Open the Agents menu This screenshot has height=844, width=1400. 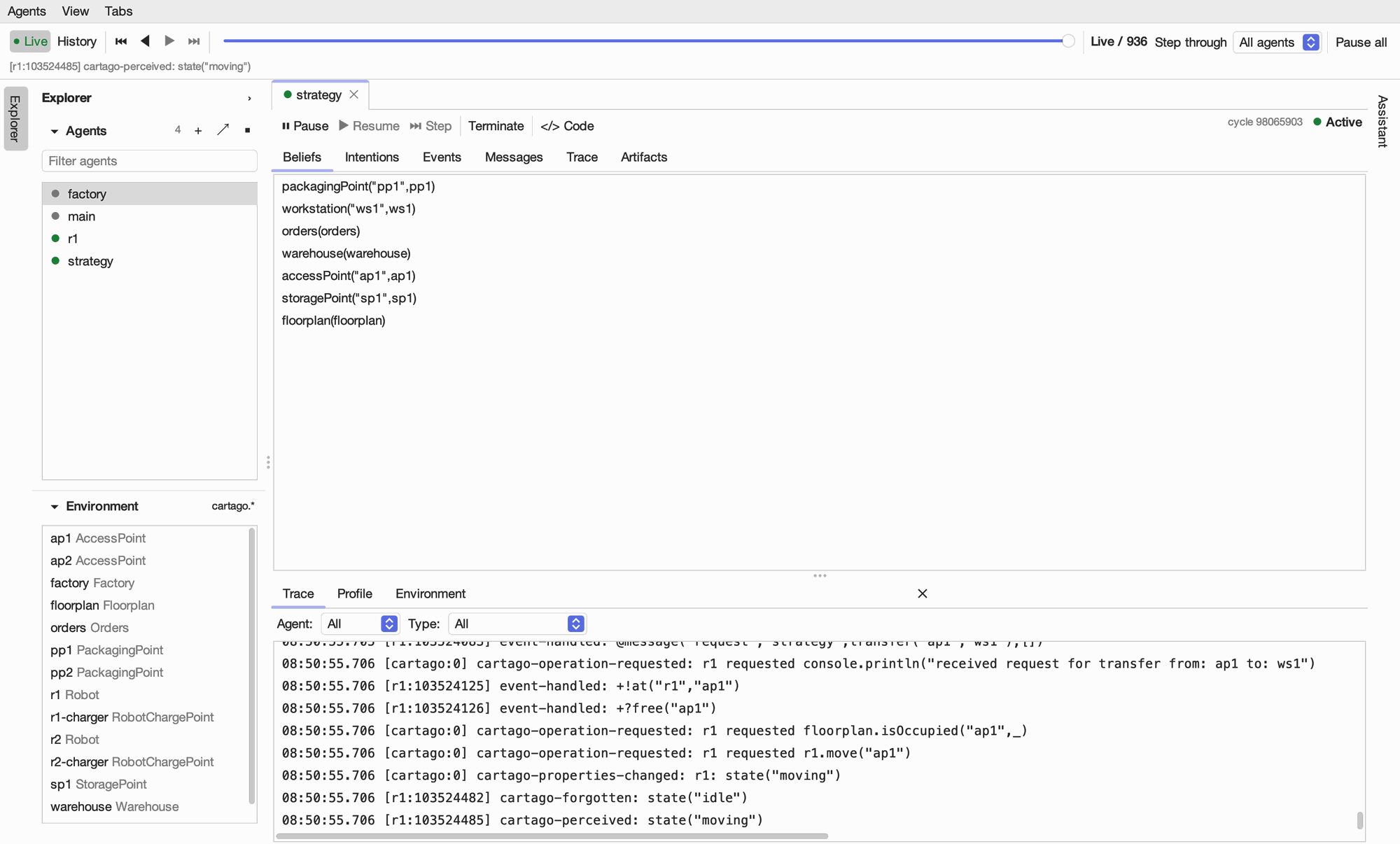point(27,11)
